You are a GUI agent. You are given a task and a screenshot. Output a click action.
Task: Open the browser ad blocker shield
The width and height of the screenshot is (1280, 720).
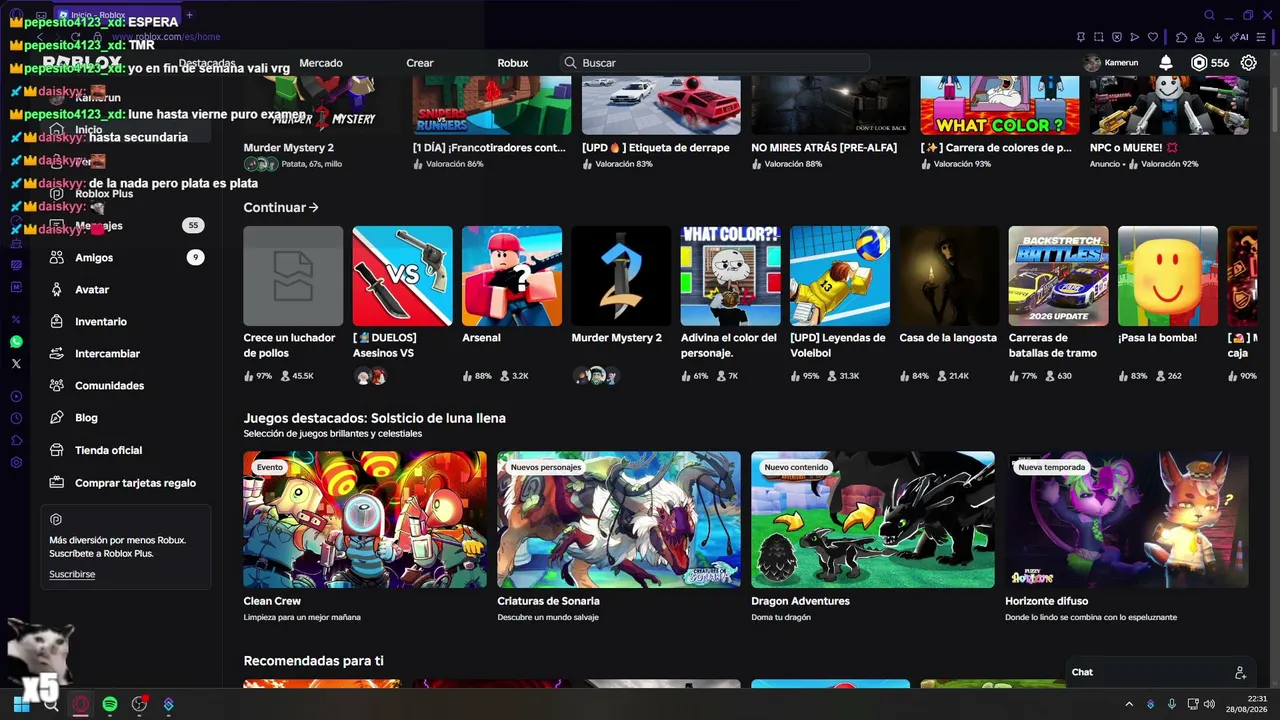pos(1116,37)
